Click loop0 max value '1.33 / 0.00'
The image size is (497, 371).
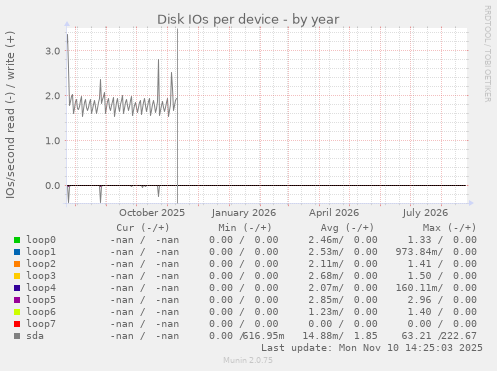point(442,240)
